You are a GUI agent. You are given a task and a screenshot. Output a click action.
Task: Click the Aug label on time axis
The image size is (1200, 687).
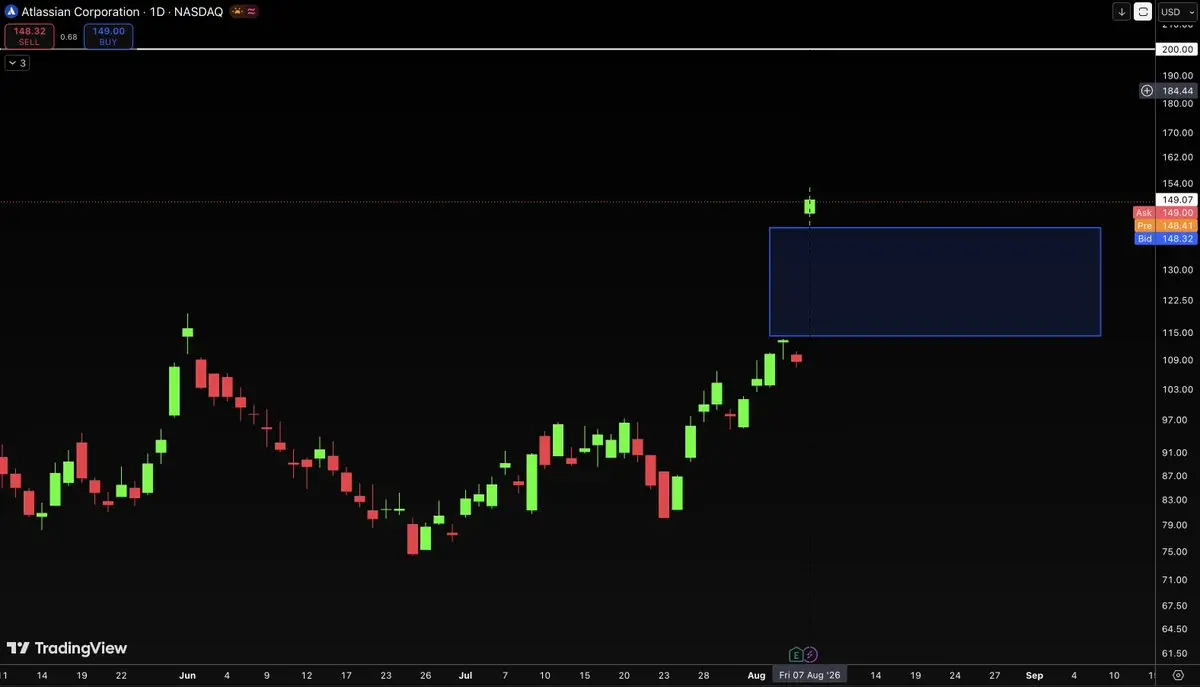(757, 676)
